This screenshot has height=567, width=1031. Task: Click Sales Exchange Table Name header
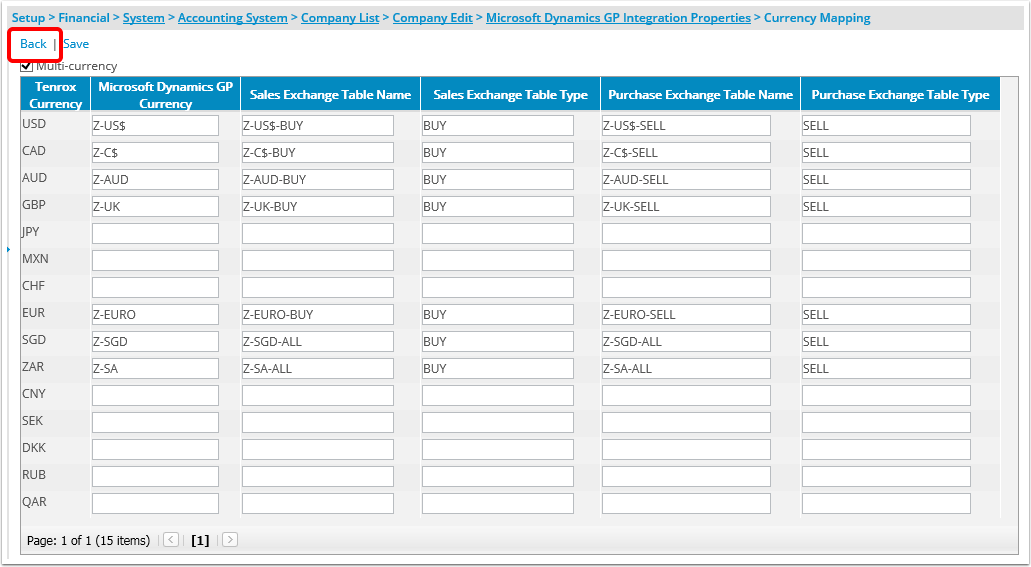[x=331, y=95]
